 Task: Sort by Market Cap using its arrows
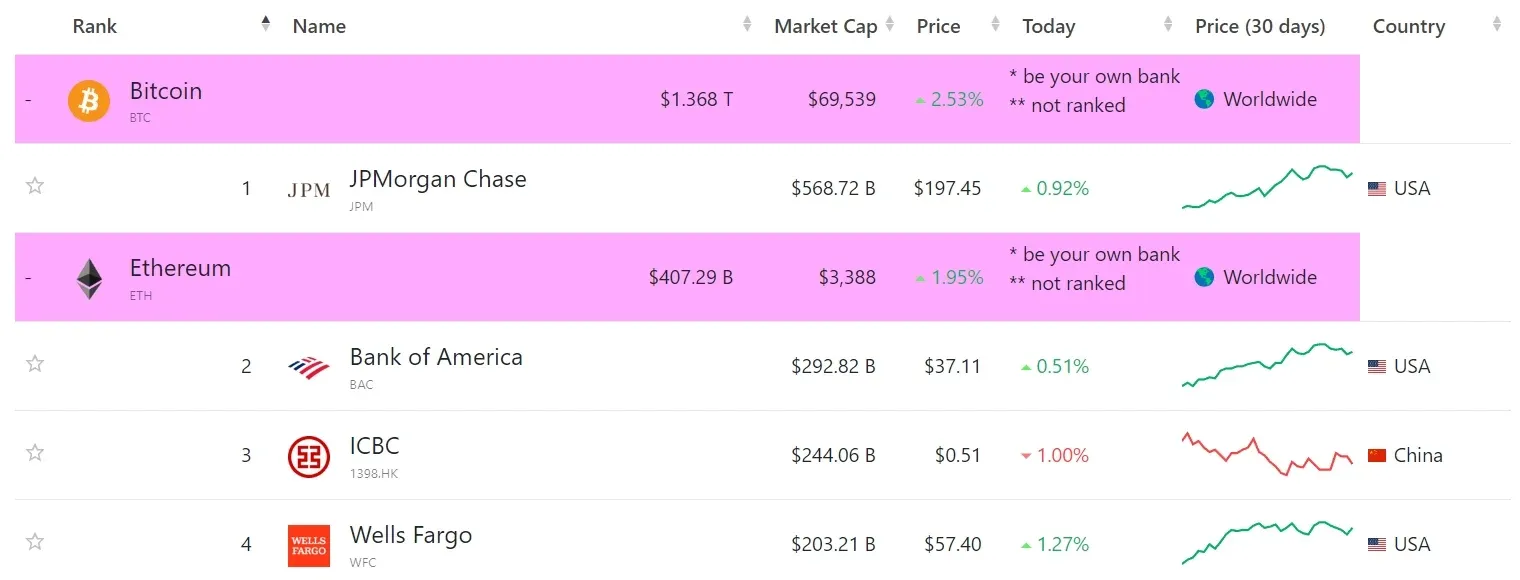(887, 25)
